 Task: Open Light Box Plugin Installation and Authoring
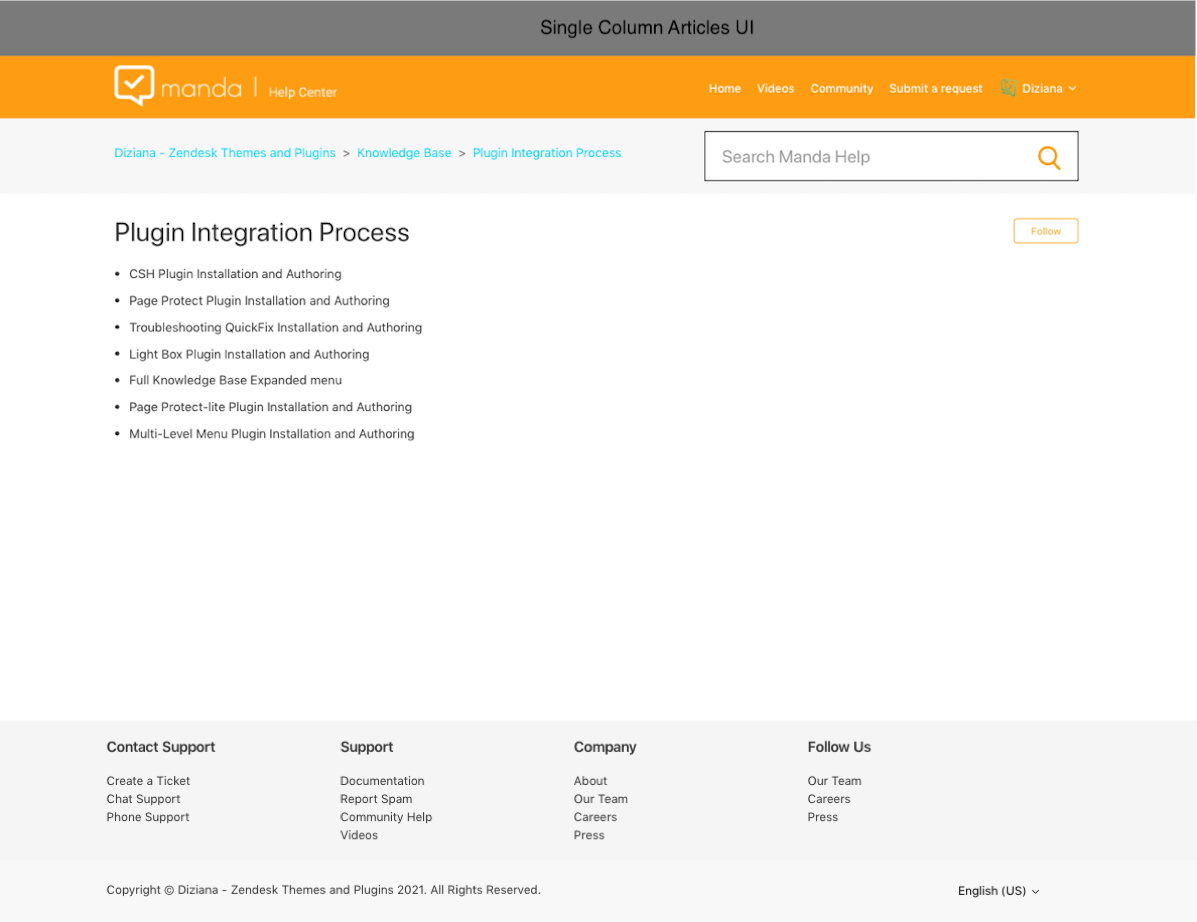(x=249, y=354)
